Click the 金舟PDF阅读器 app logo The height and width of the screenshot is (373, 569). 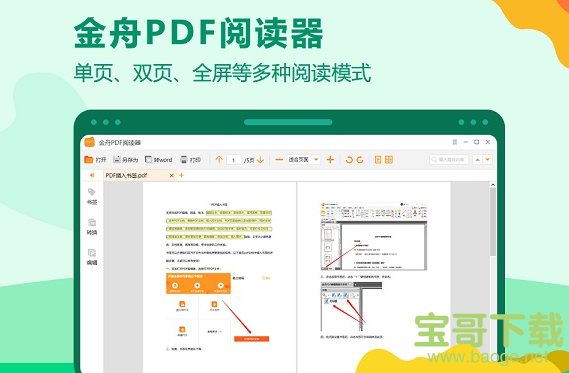point(89,142)
